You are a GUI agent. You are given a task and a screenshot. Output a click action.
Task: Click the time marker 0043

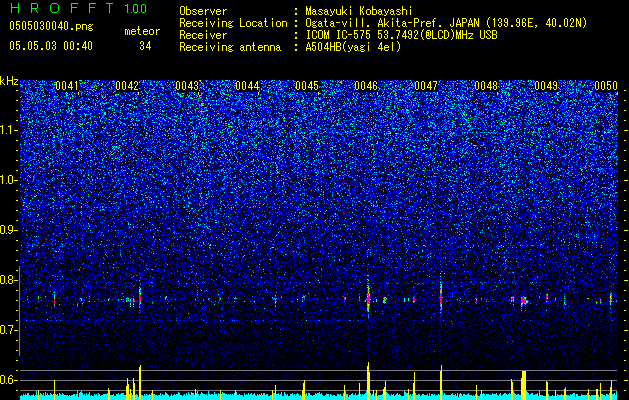[x=187, y=86]
